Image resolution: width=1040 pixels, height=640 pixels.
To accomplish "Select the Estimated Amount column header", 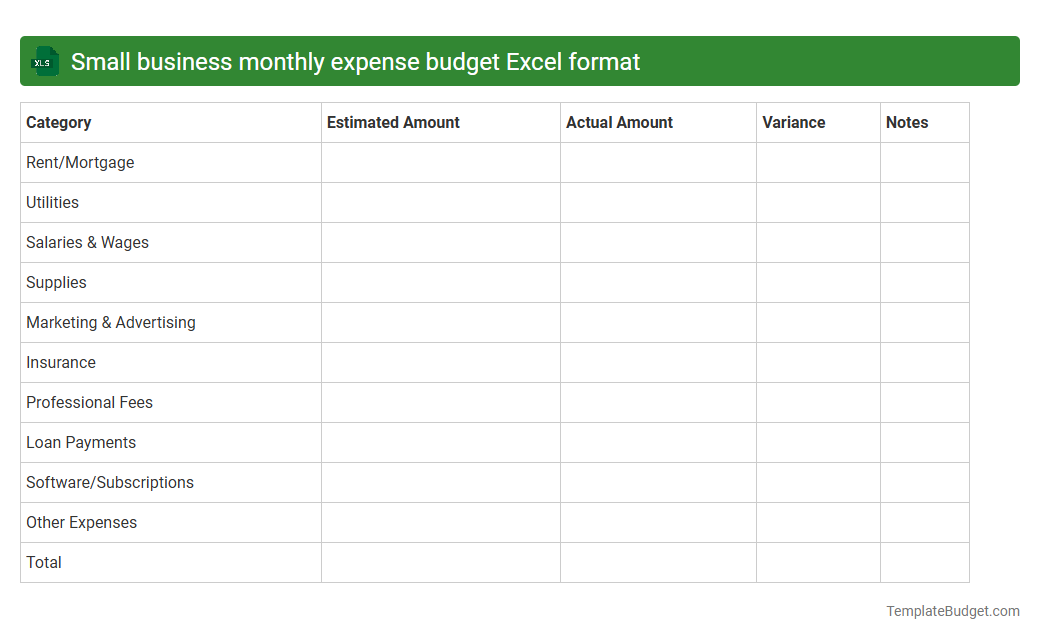I will click(393, 122).
